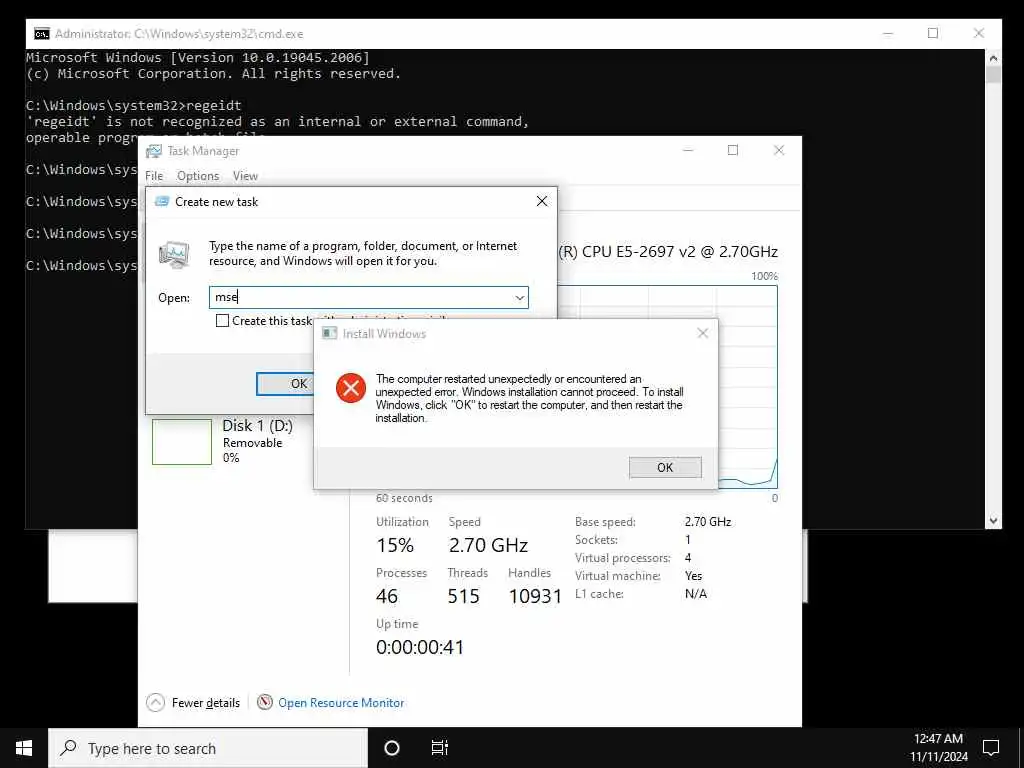Expand the Open combo box dropdown arrow
Viewport: 1024px width, 768px height.
pyautogui.click(x=520, y=298)
